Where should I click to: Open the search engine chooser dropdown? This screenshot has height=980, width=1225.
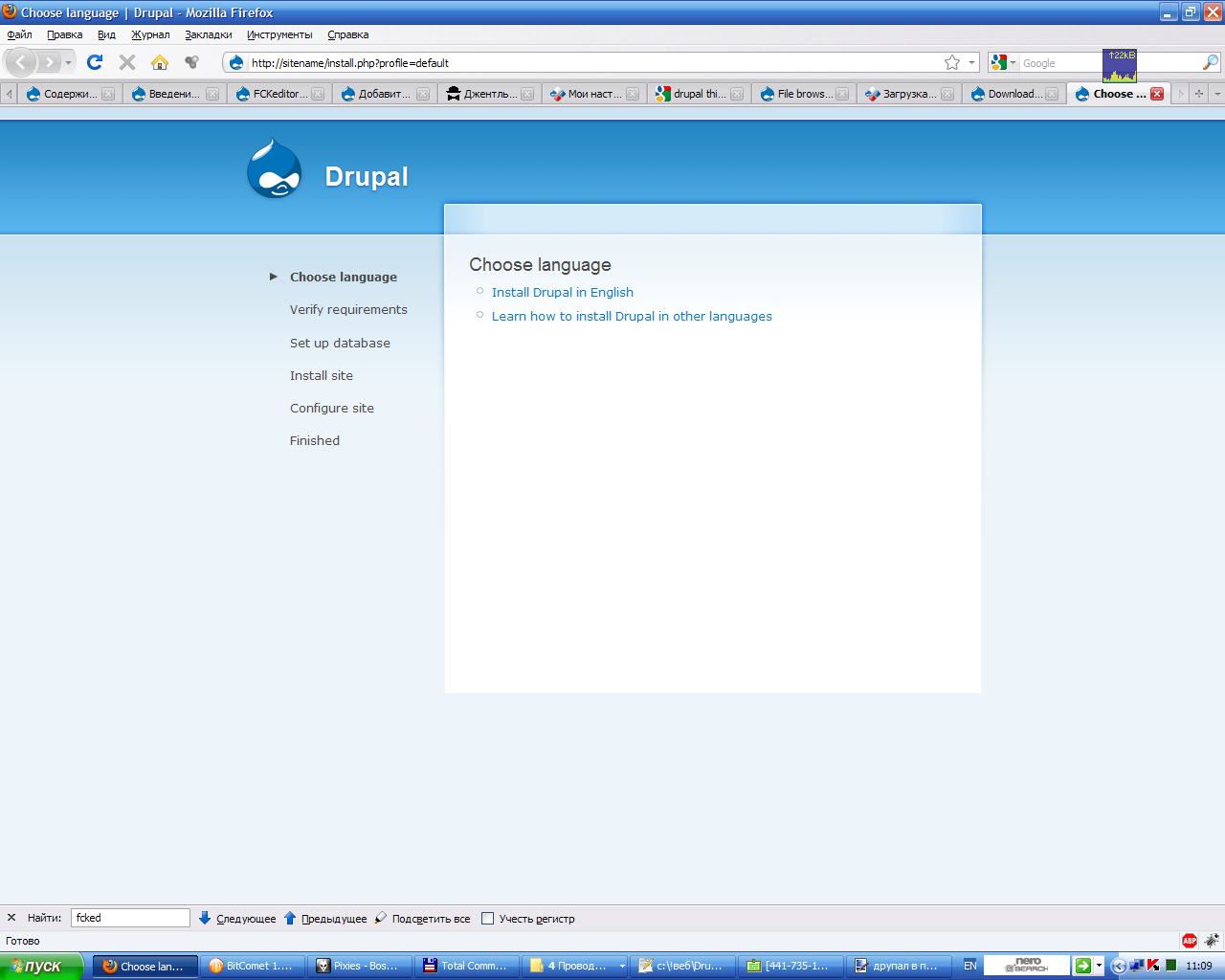1013,62
